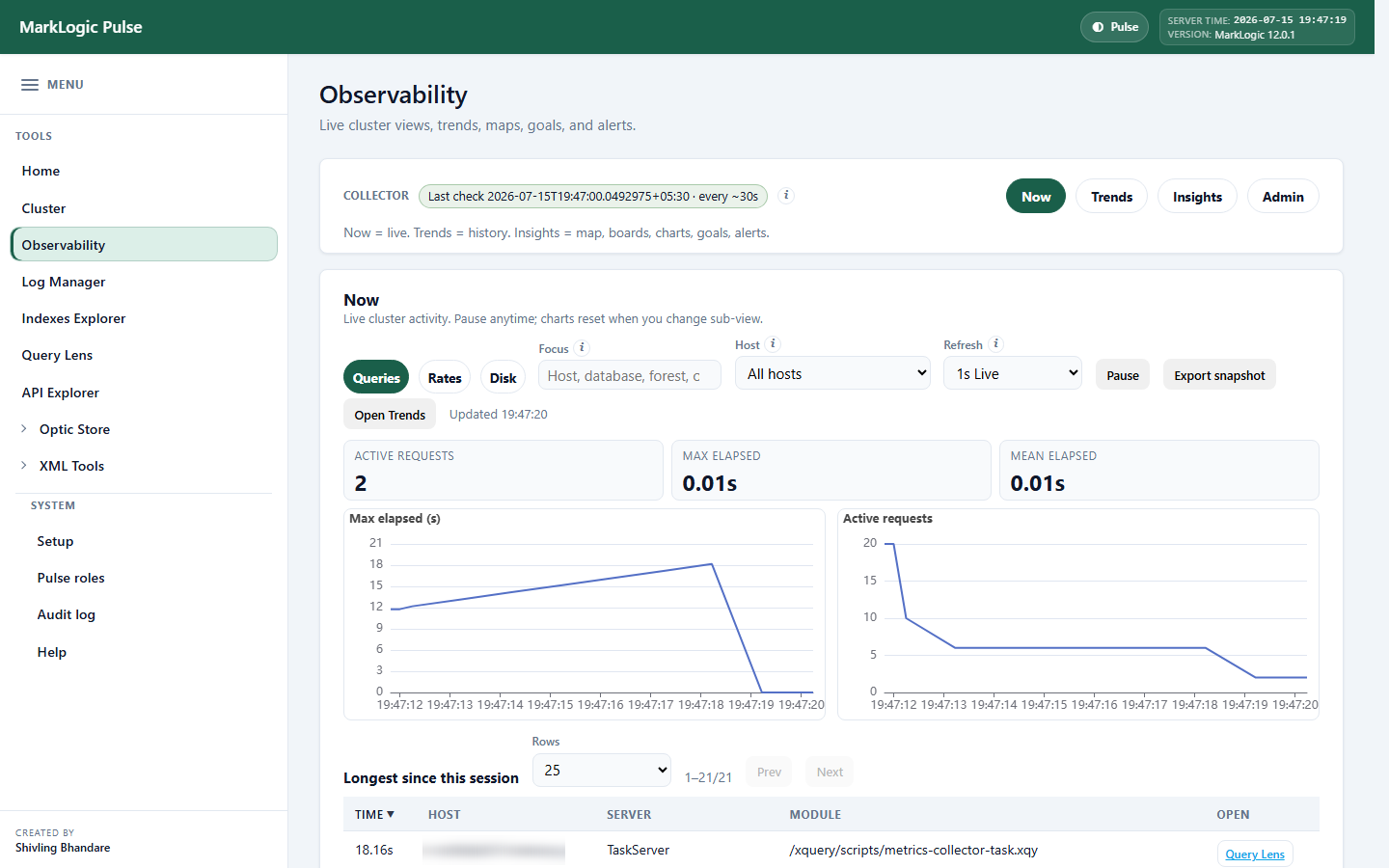The image size is (1389, 868).
Task: Select the Rates sub-view
Action: 445,377
